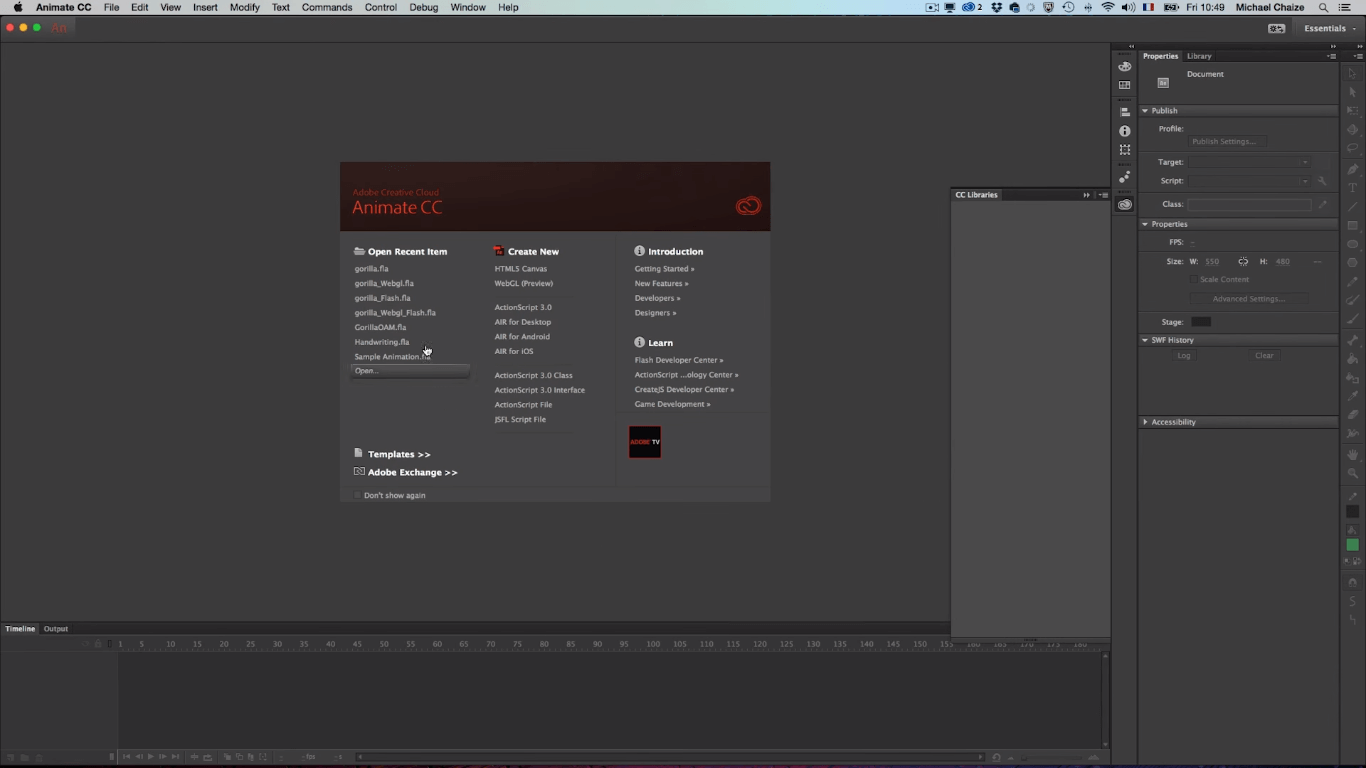Click the Adobe TV thumbnail
1366x768 pixels.
point(645,442)
